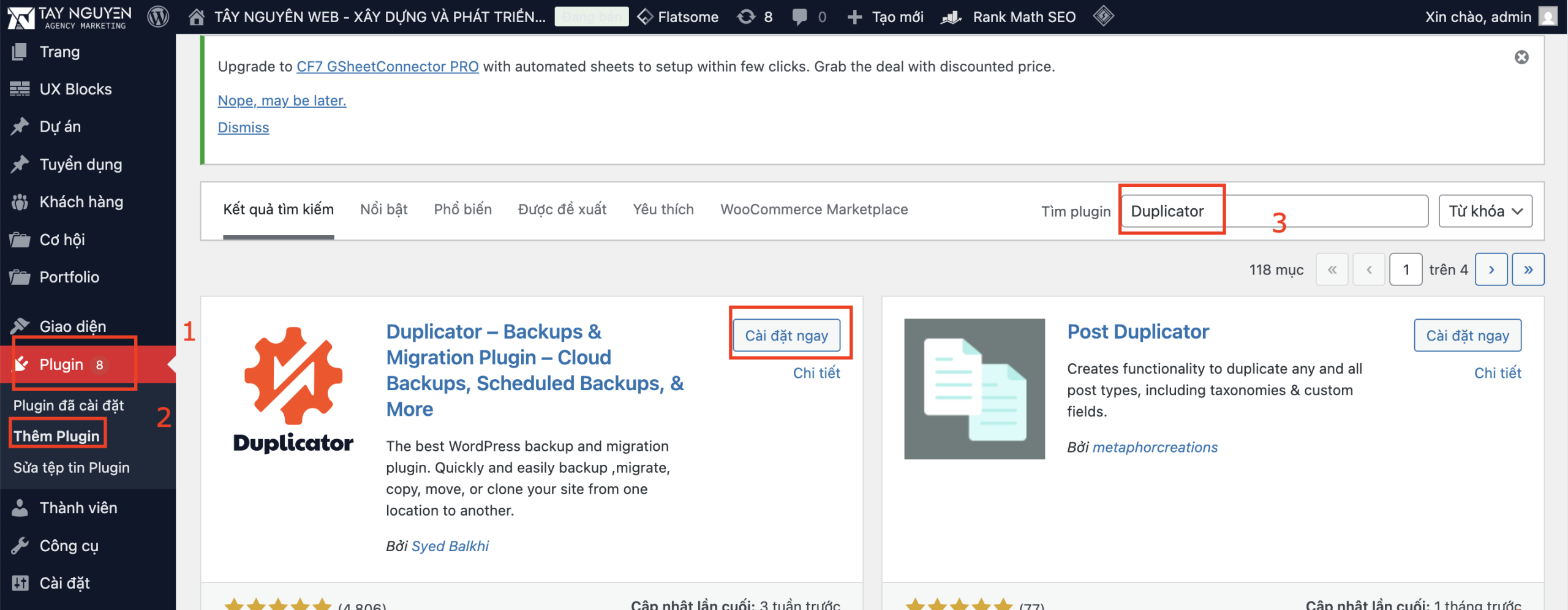Screen dimensions: 1568x610
Task: Go to the next results page arrow
Action: 1491,269
